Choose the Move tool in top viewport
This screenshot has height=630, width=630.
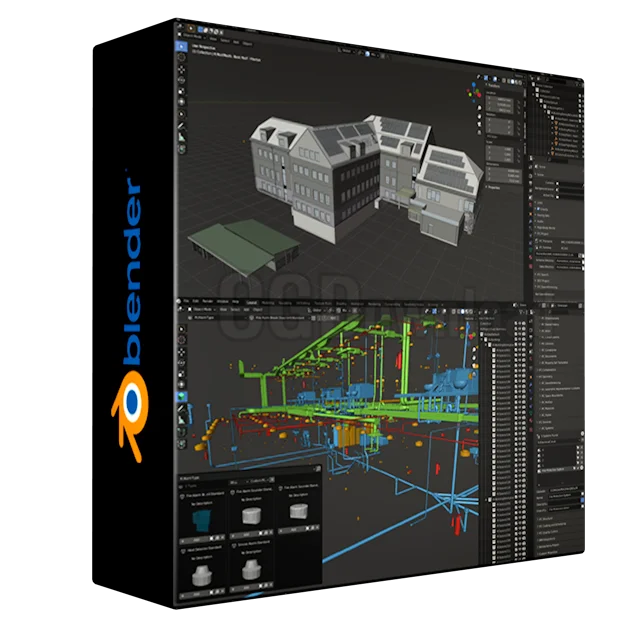[182, 70]
